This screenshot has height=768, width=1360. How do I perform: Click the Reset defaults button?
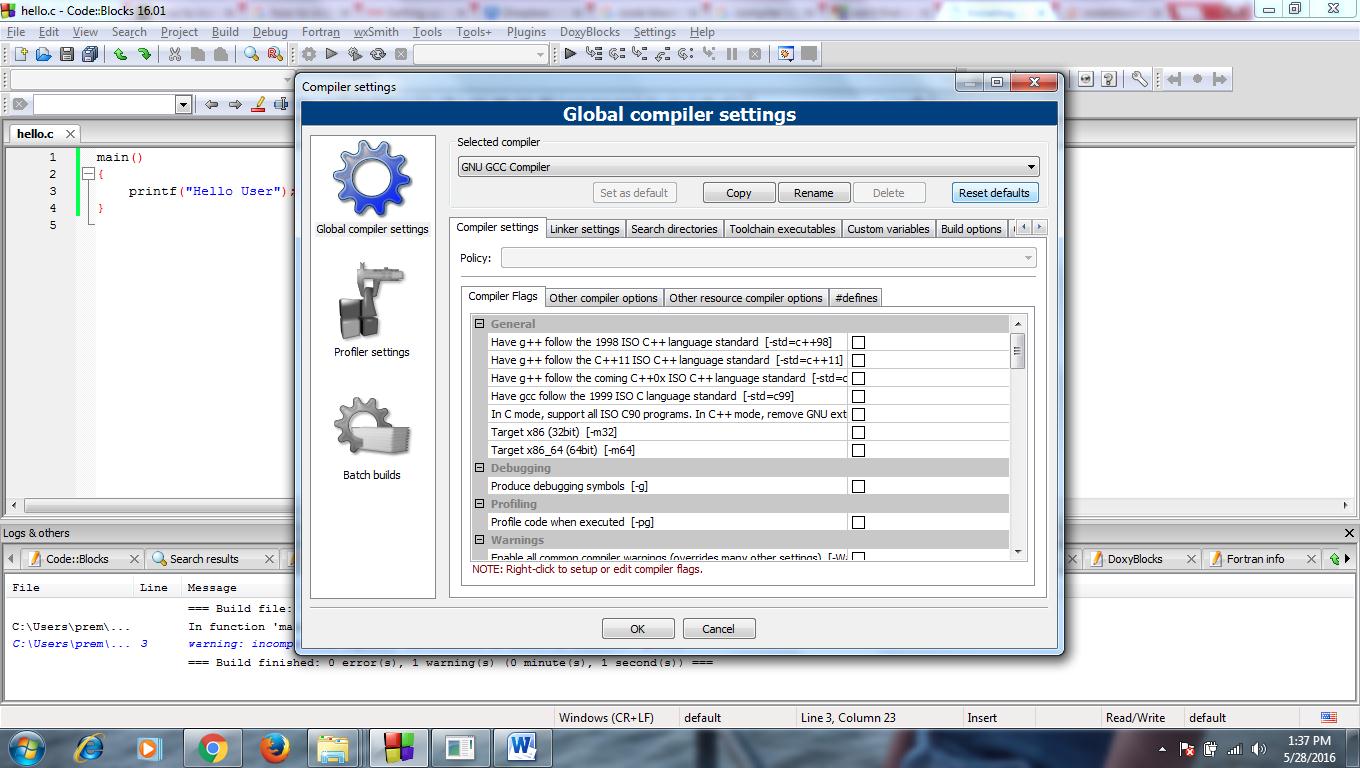click(x=994, y=193)
